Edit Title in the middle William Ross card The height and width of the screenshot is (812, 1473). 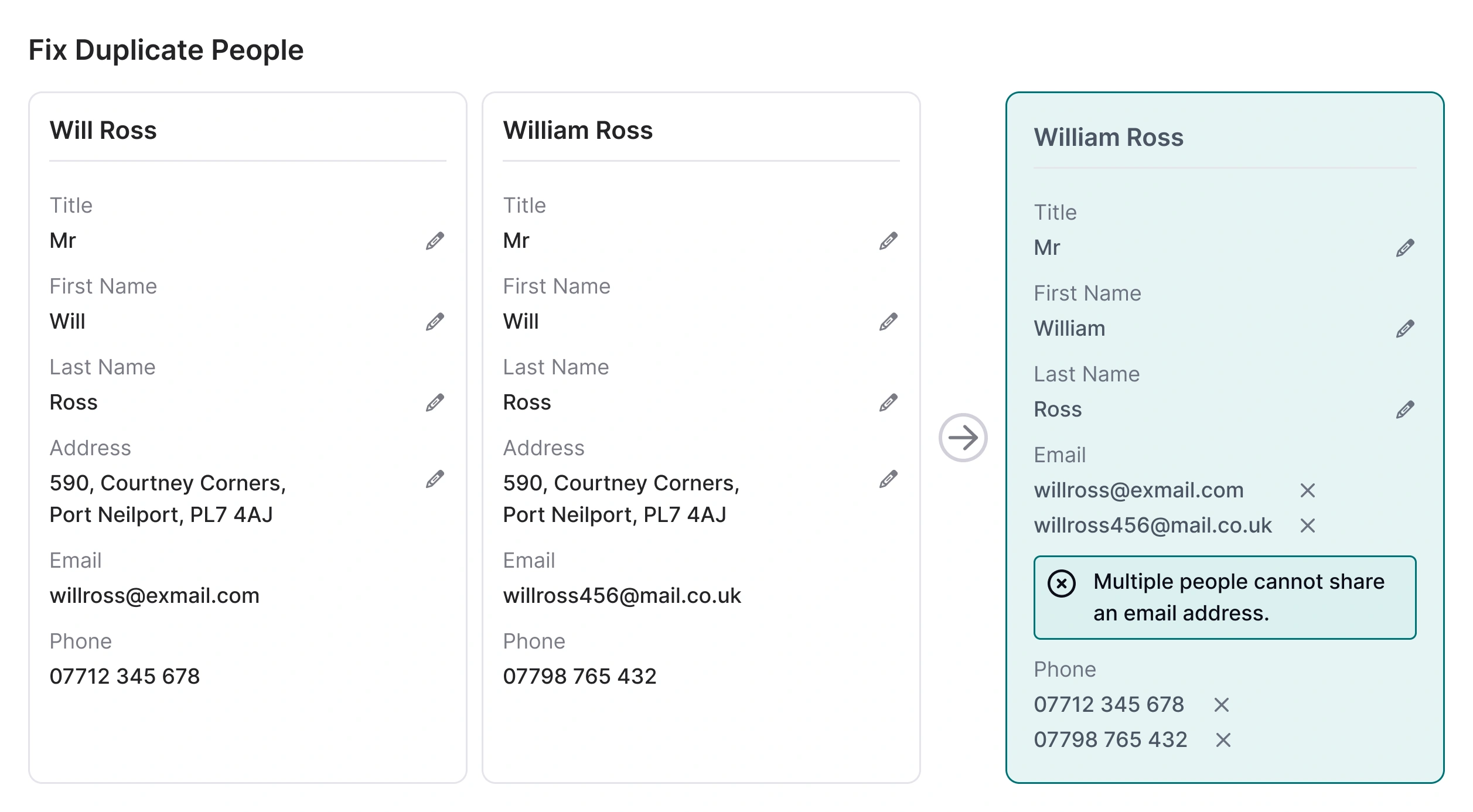pos(888,241)
